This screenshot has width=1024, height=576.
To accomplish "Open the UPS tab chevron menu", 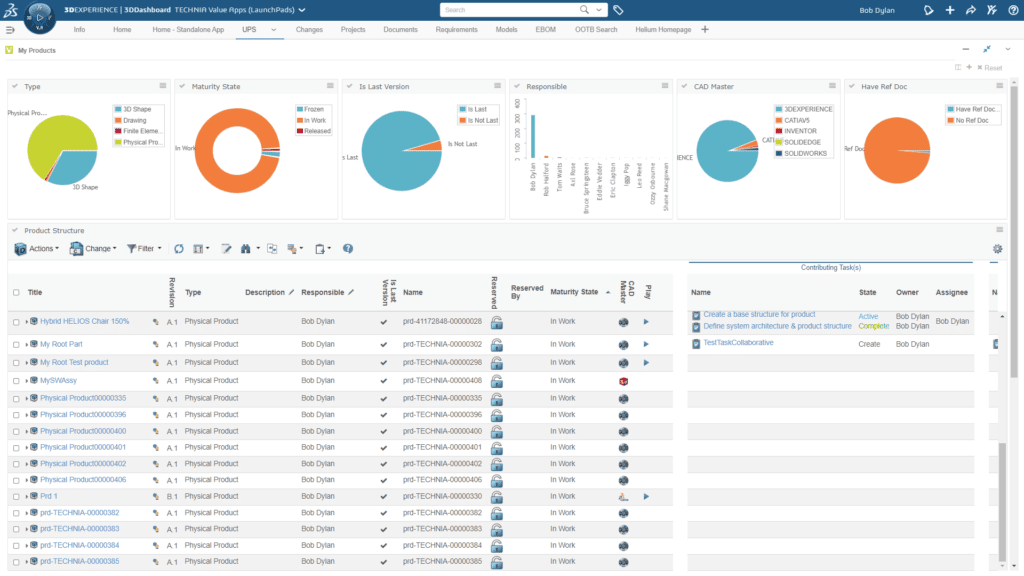I will [x=274, y=30].
